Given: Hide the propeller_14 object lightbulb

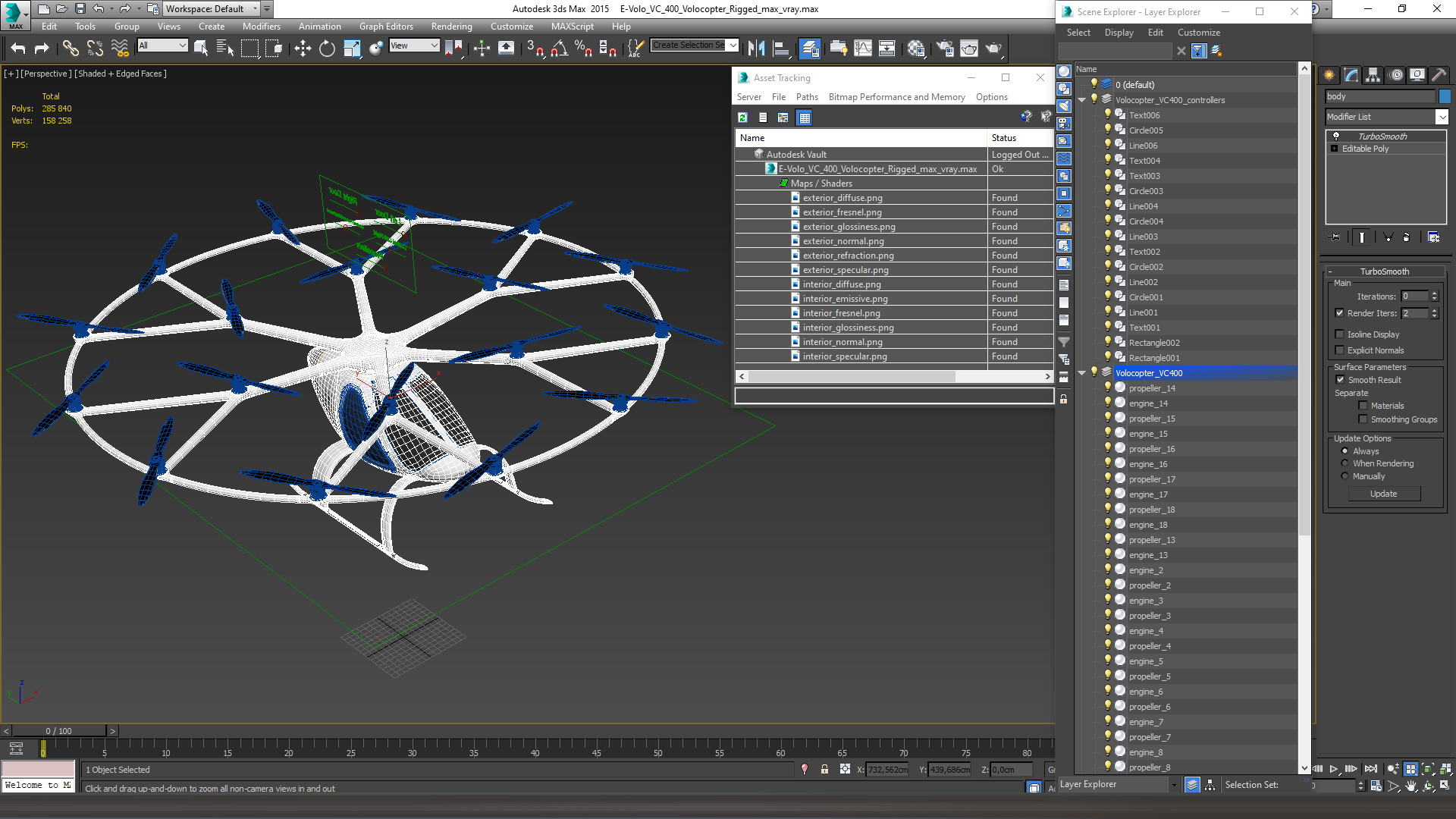Looking at the screenshot, I should [1108, 388].
